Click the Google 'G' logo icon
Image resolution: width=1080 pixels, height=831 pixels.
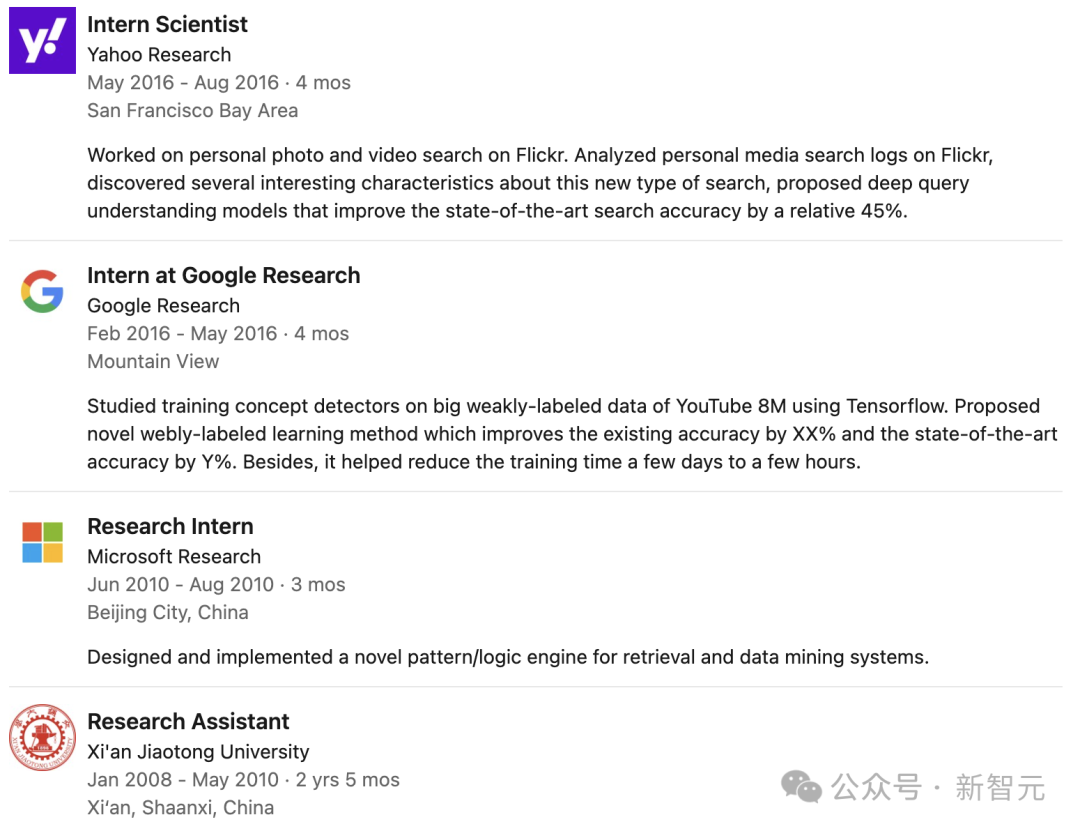(42, 292)
